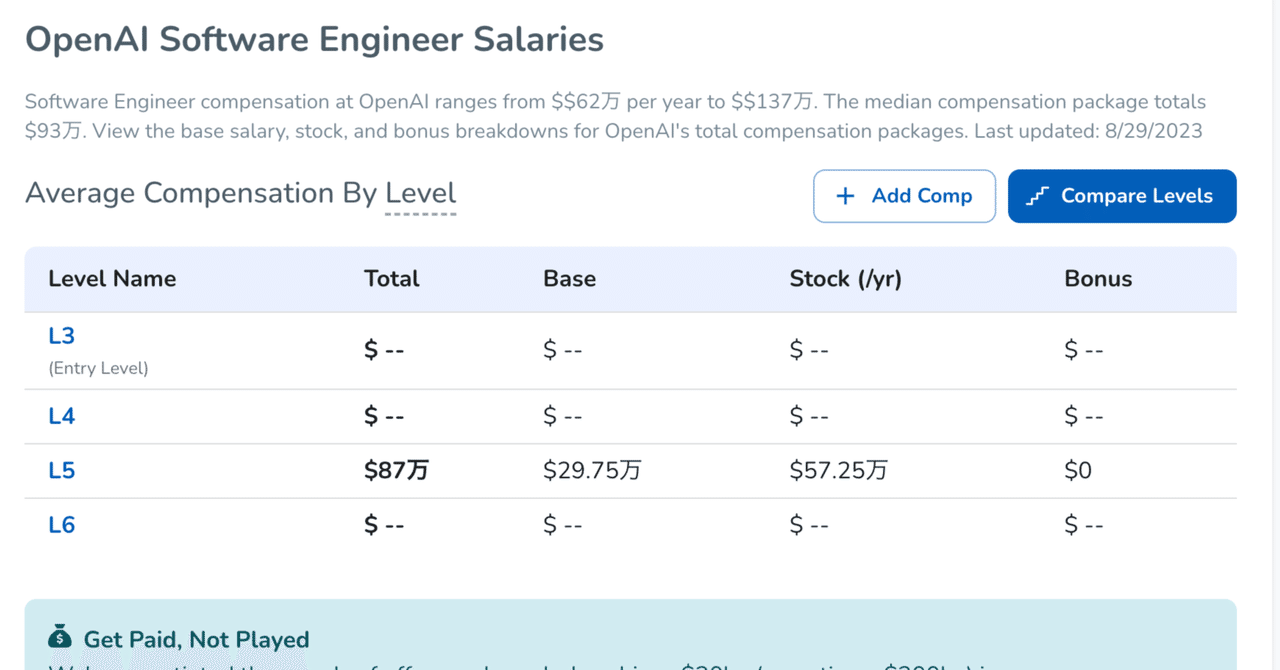The image size is (1280, 670).
Task: Click the staircase icon on Compare Levels
Action: pyautogui.click(x=1037, y=196)
